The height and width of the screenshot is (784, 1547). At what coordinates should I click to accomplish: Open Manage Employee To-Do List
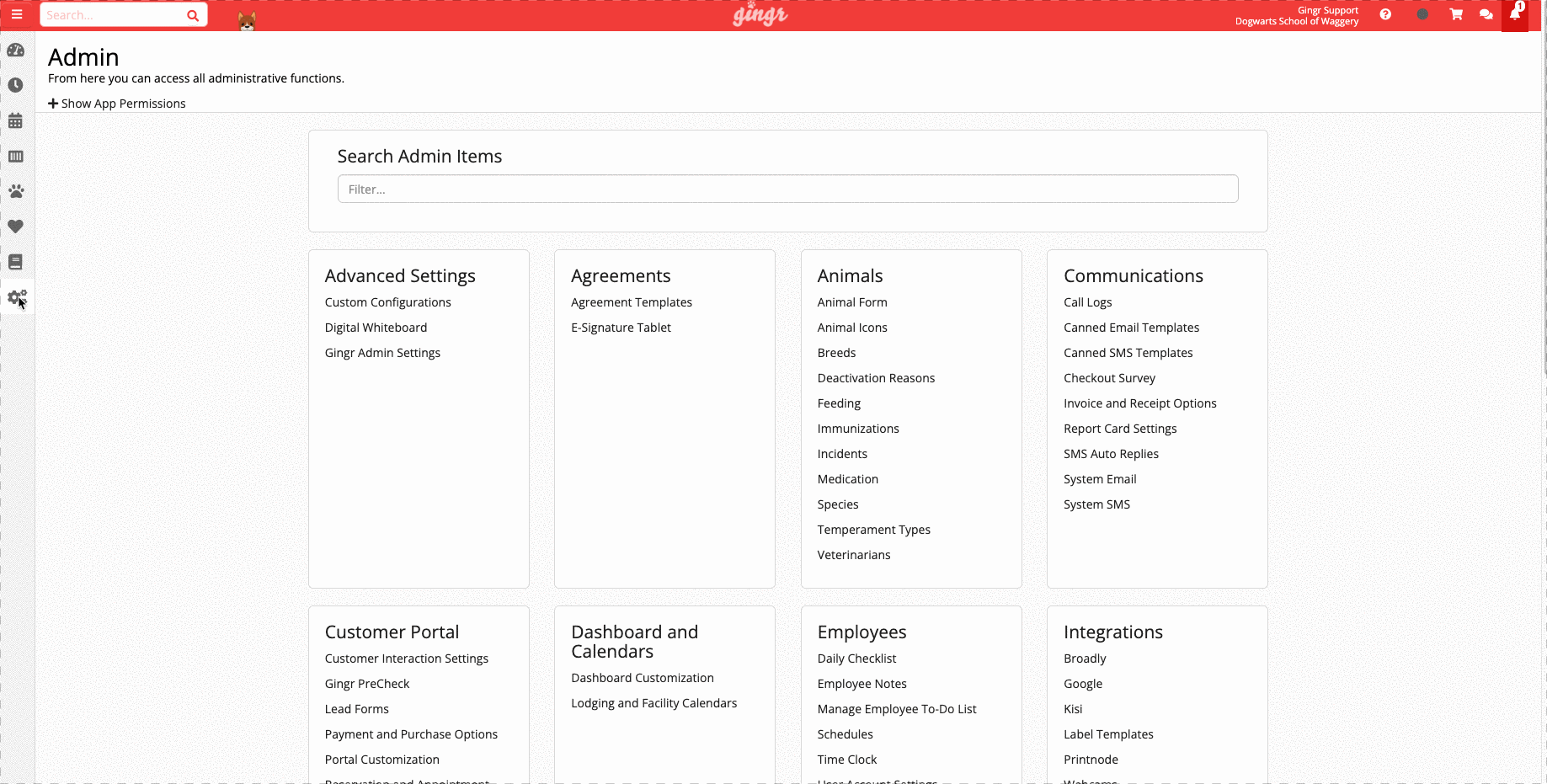coord(898,709)
